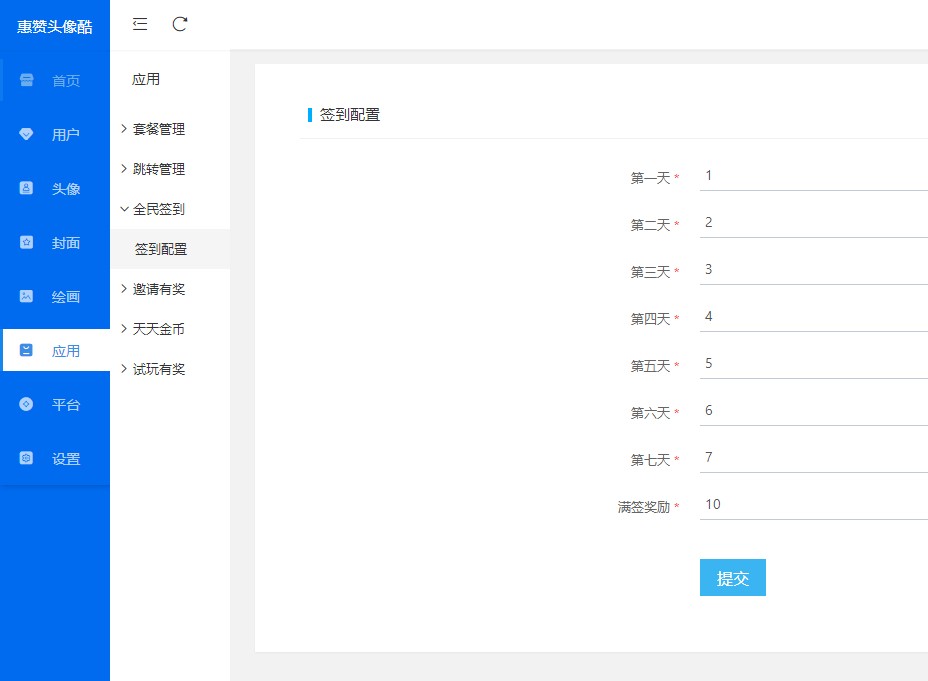The width and height of the screenshot is (928, 681).
Task: Click the 邀请有奖 menu label
Action: [159, 289]
